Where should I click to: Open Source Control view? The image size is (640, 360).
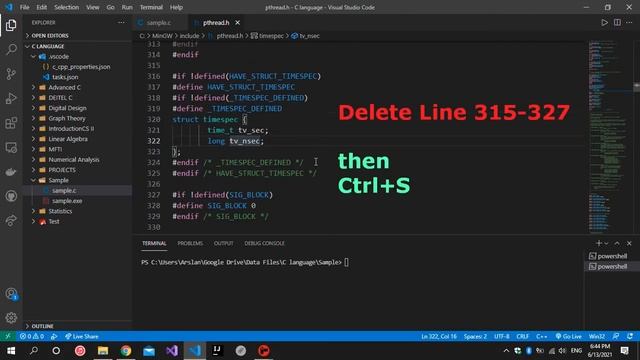tap(11, 74)
